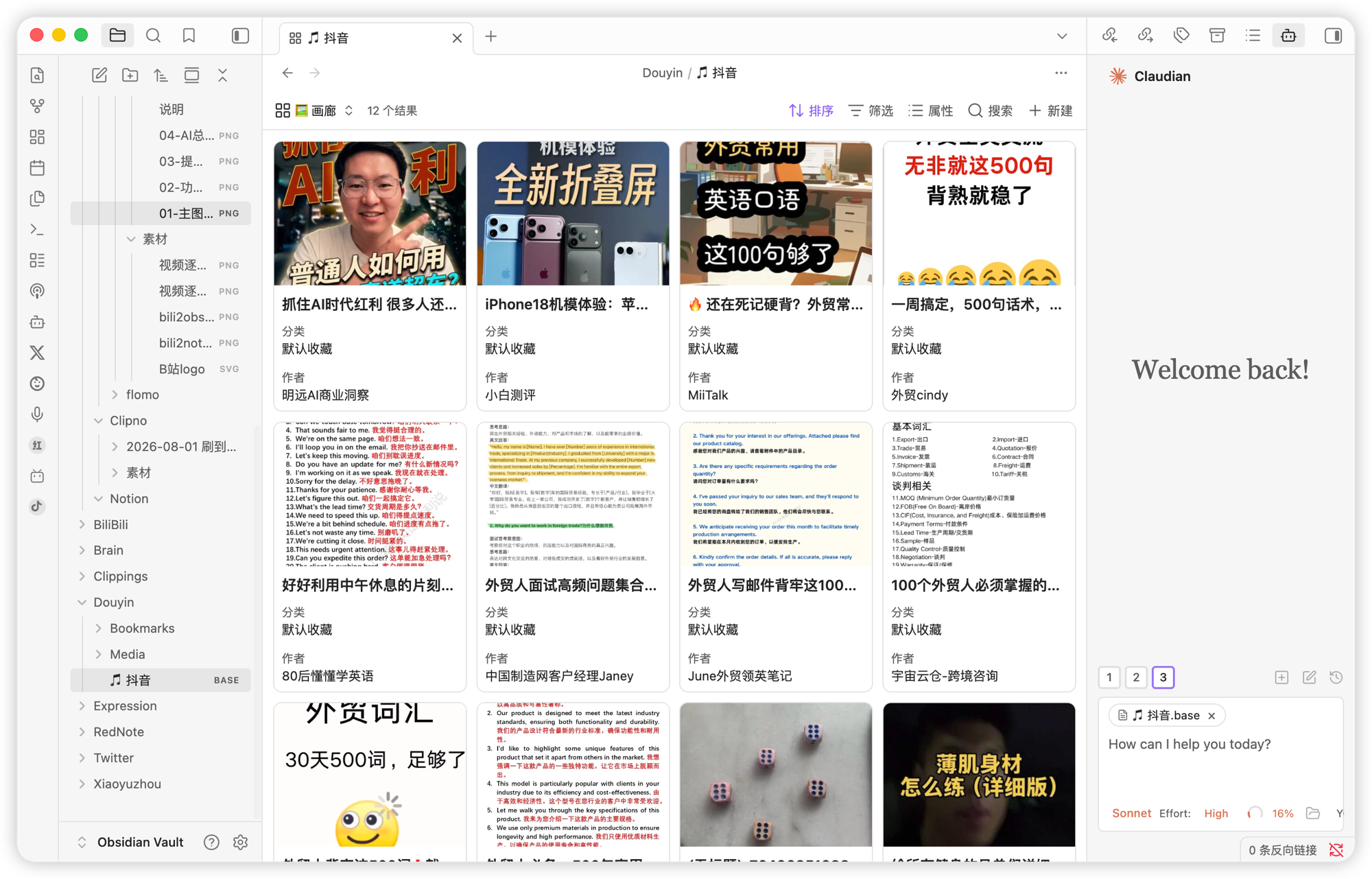Image resolution: width=1372 pixels, height=879 pixels.
Task: View Claudian conversation history icon
Action: (1336, 678)
